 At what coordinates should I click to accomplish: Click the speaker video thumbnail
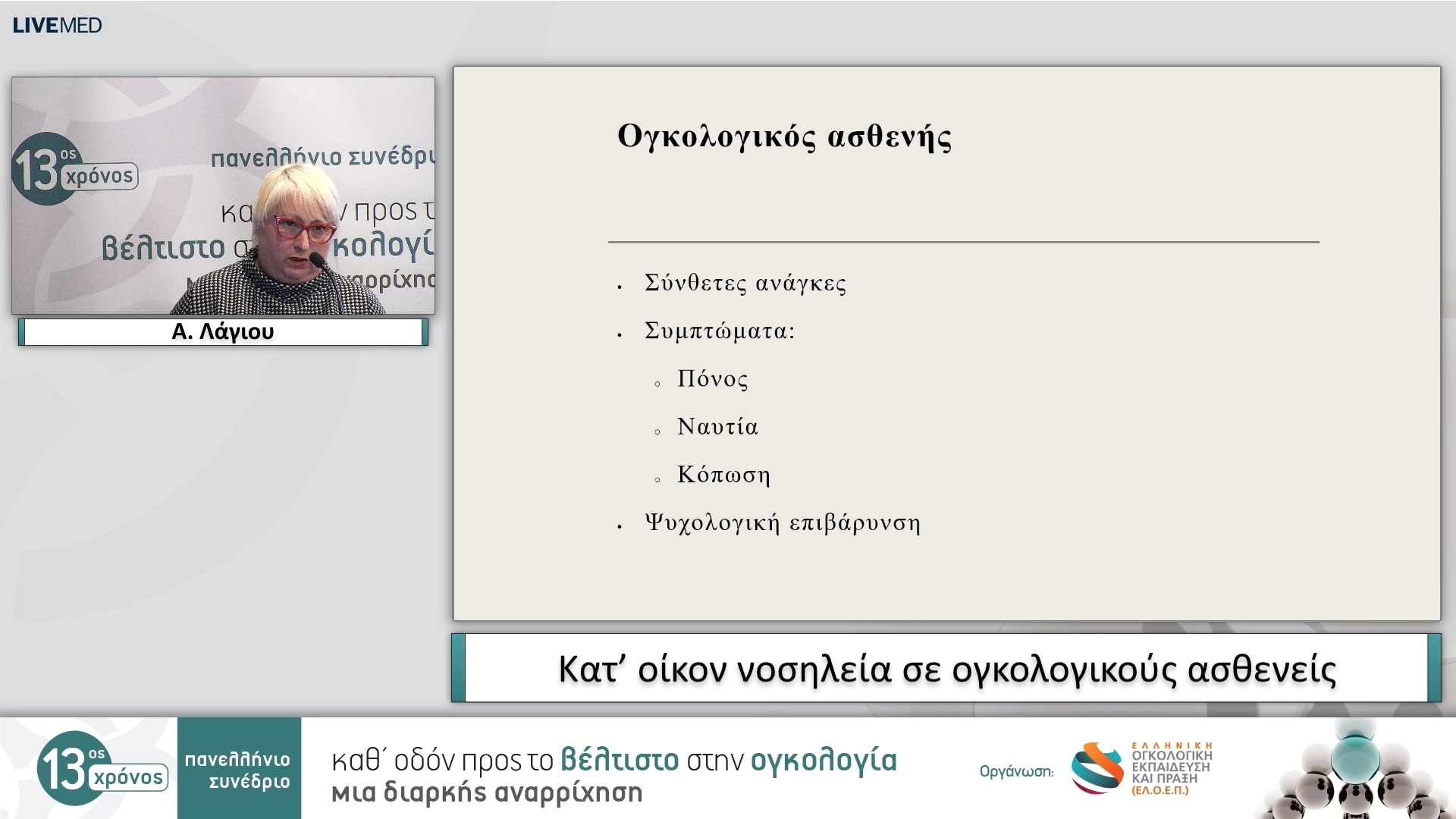coord(223,195)
